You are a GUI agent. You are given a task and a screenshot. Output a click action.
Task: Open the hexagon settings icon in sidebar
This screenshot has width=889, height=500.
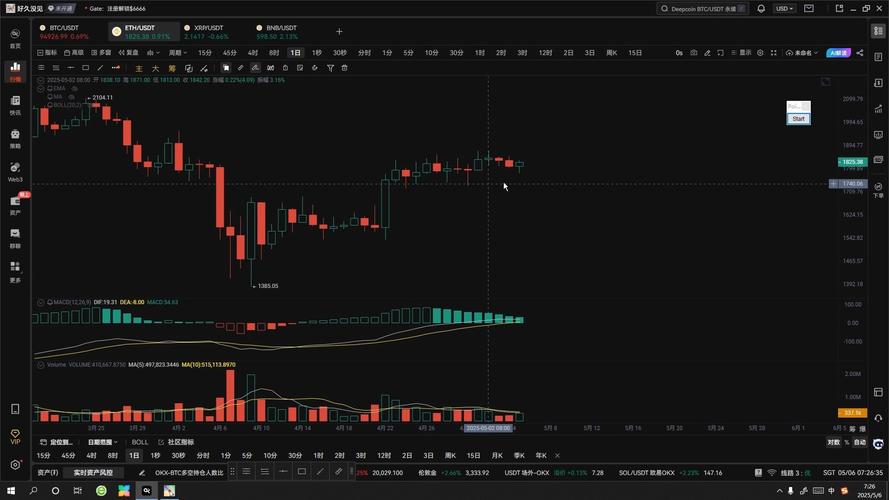(15, 465)
